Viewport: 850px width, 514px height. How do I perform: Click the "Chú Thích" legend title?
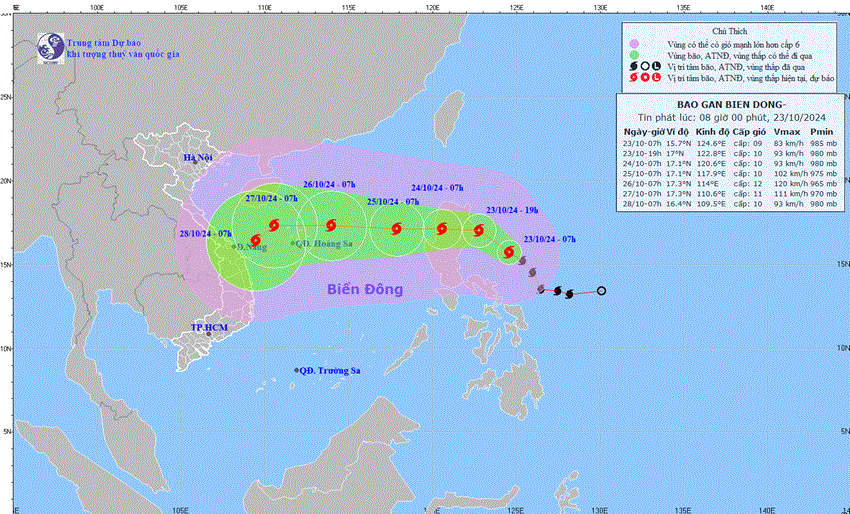point(730,31)
